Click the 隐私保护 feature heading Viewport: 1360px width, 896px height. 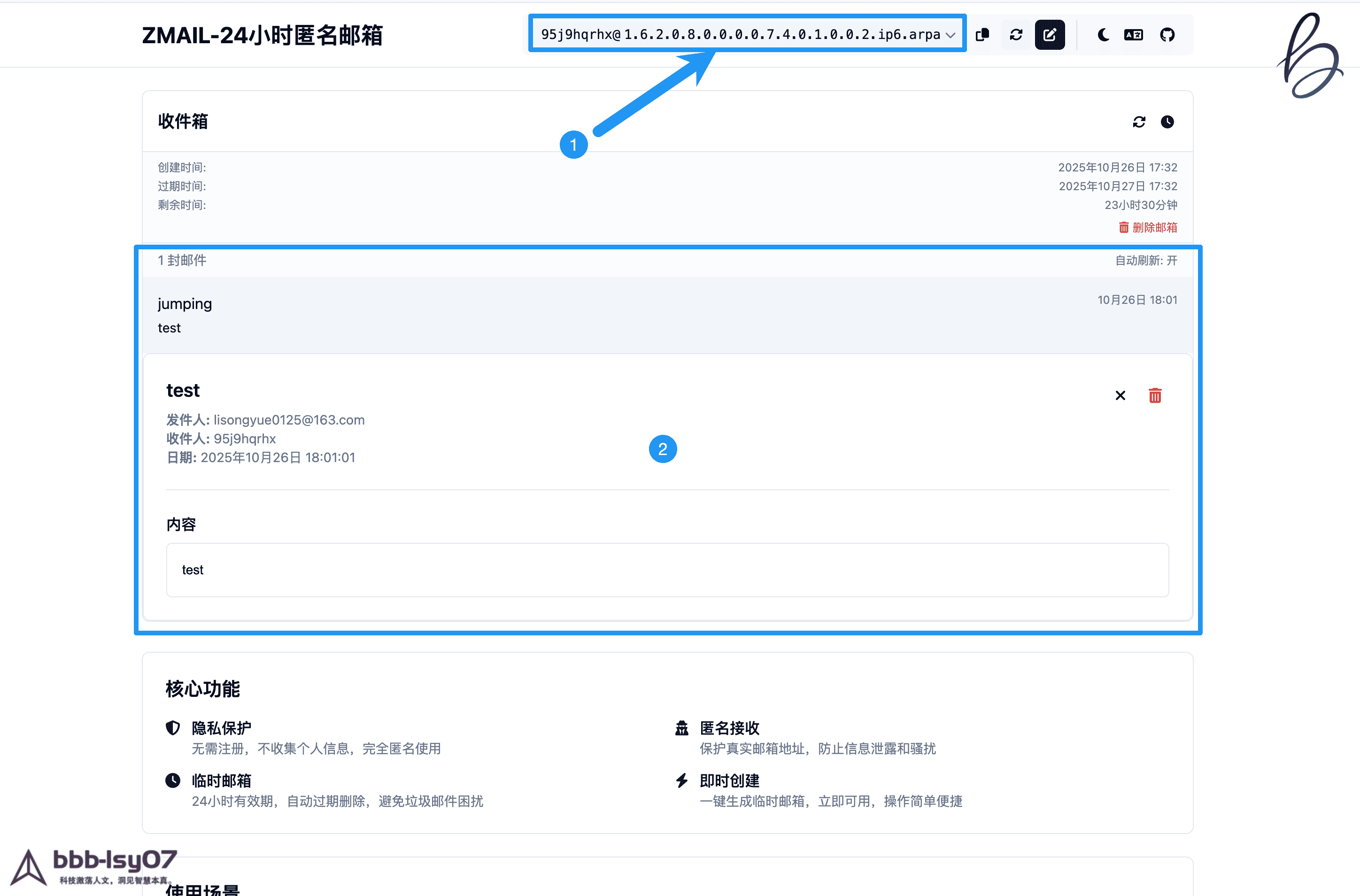pyautogui.click(x=221, y=728)
